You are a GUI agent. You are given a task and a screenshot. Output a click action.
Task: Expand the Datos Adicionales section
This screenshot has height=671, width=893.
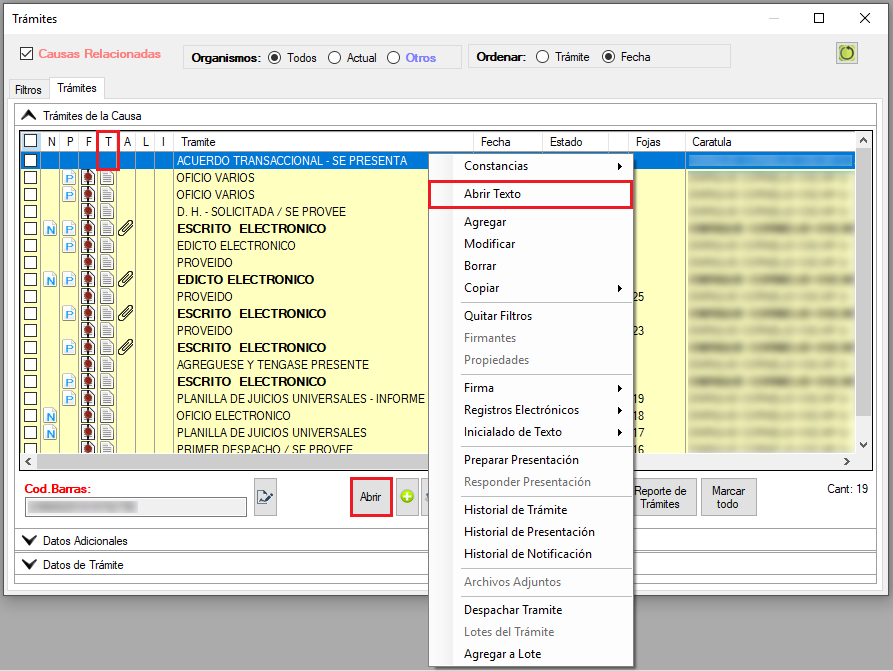click(29, 541)
